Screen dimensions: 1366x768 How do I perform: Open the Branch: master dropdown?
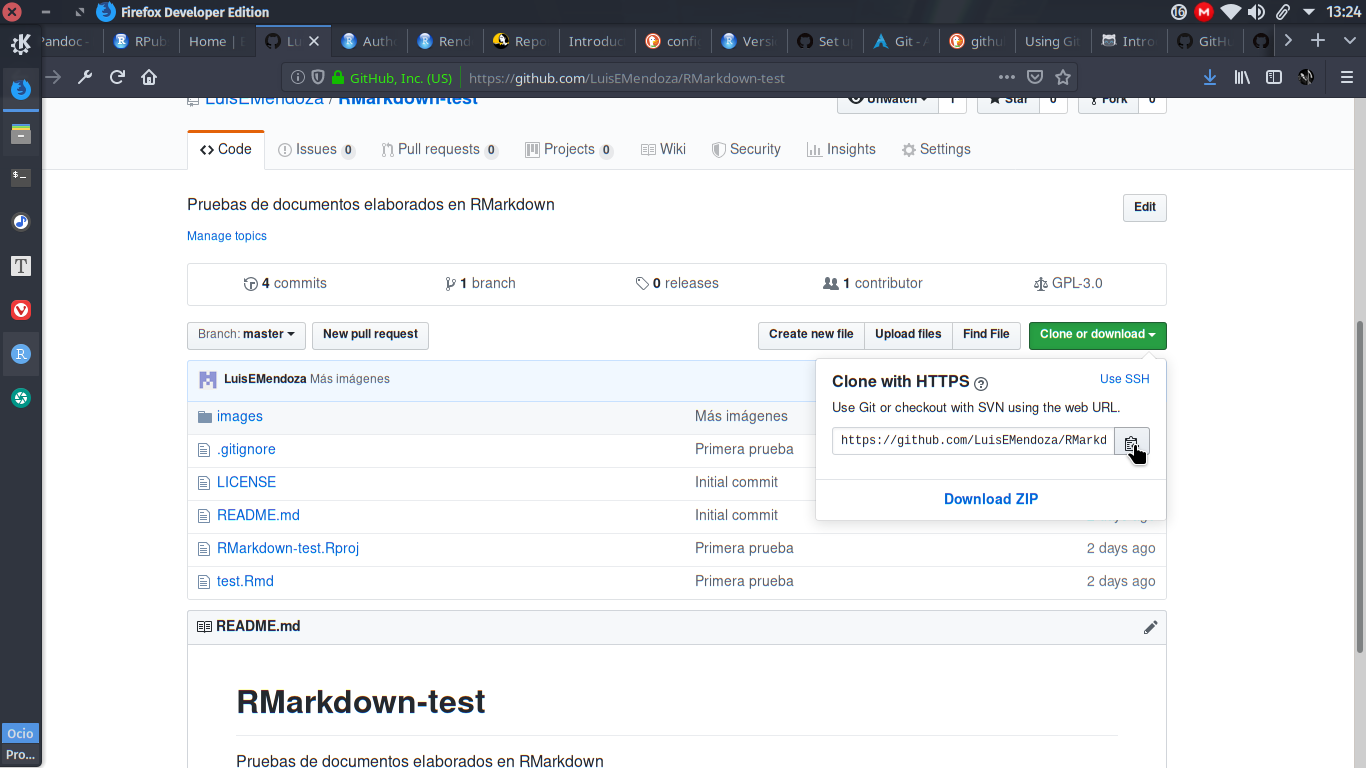click(x=246, y=335)
